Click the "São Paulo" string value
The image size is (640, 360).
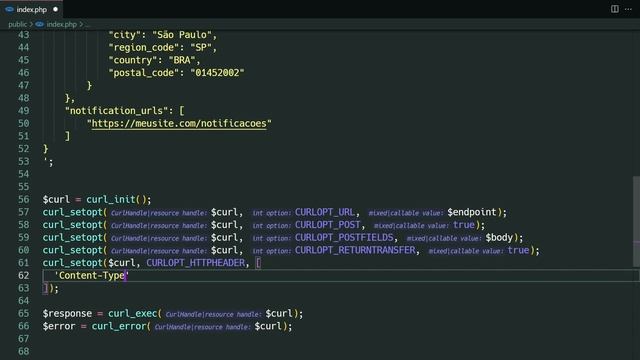point(182,35)
